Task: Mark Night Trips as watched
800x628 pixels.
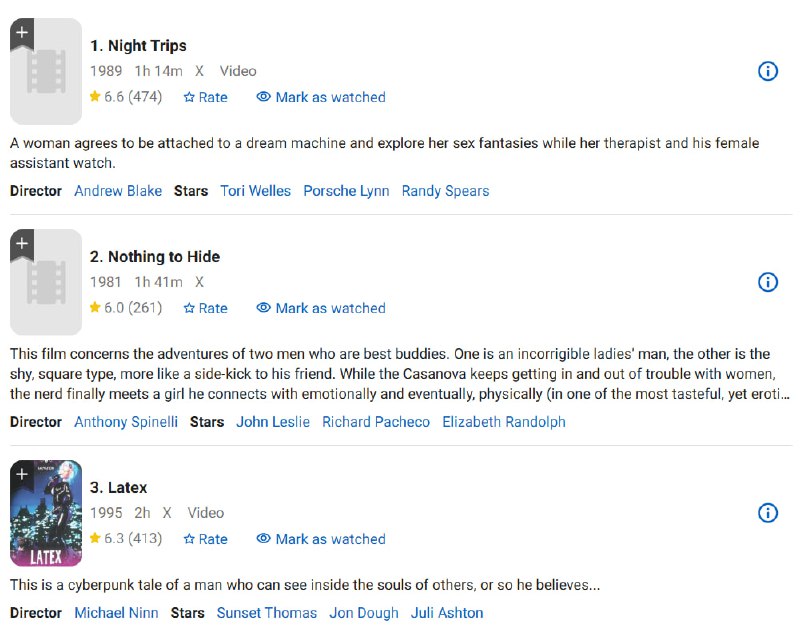Action: coord(321,97)
